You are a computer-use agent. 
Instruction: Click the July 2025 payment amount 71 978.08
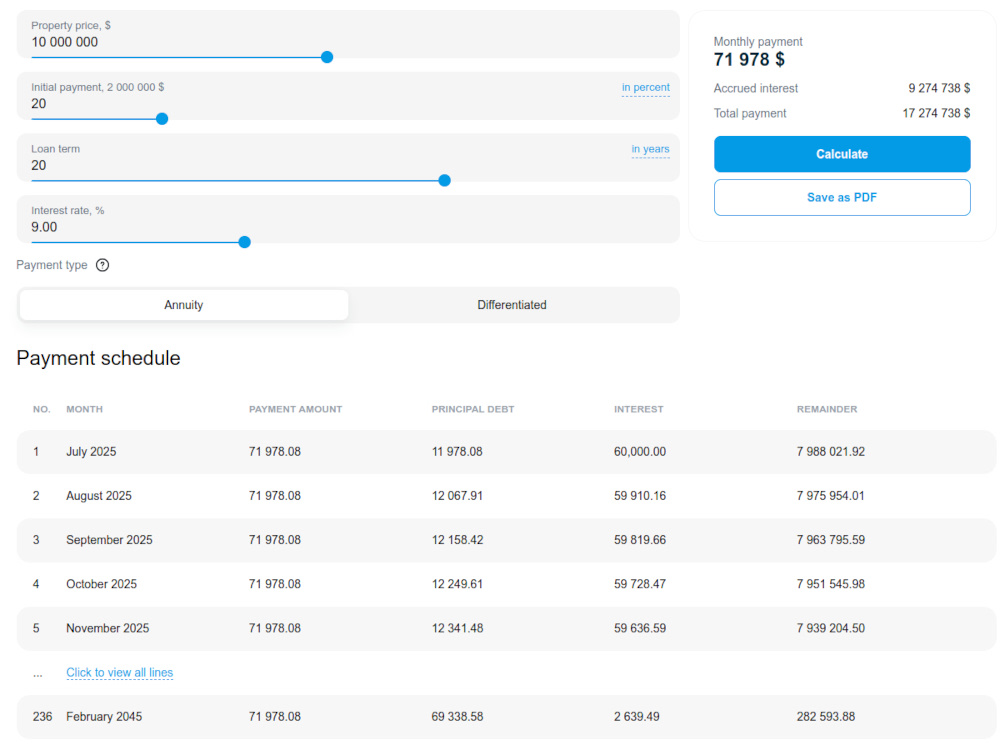pyautogui.click(x=274, y=452)
